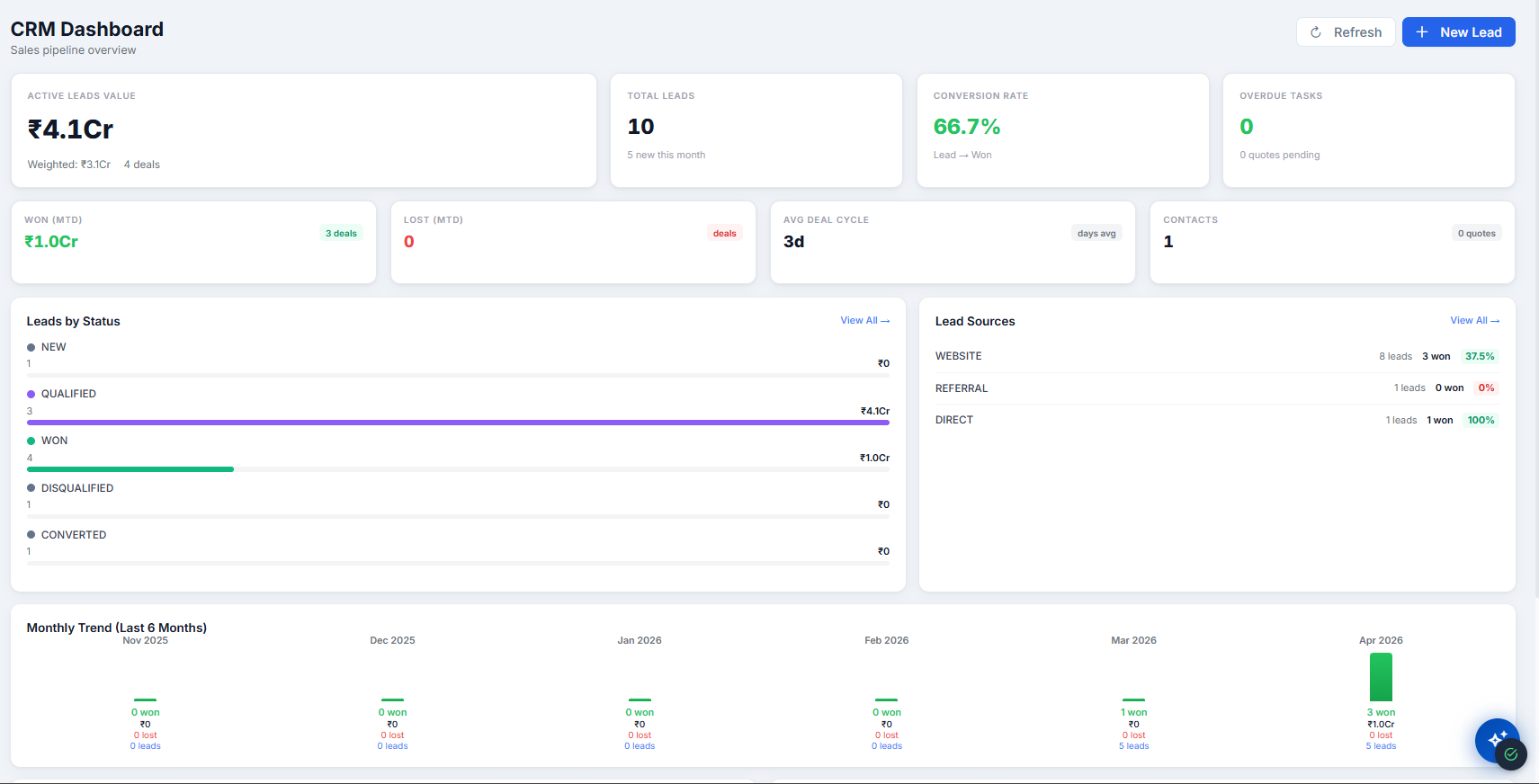Open View All in Leads by Status
The height and width of the screenshot is (784, 1539).
(x=865, y=320)
